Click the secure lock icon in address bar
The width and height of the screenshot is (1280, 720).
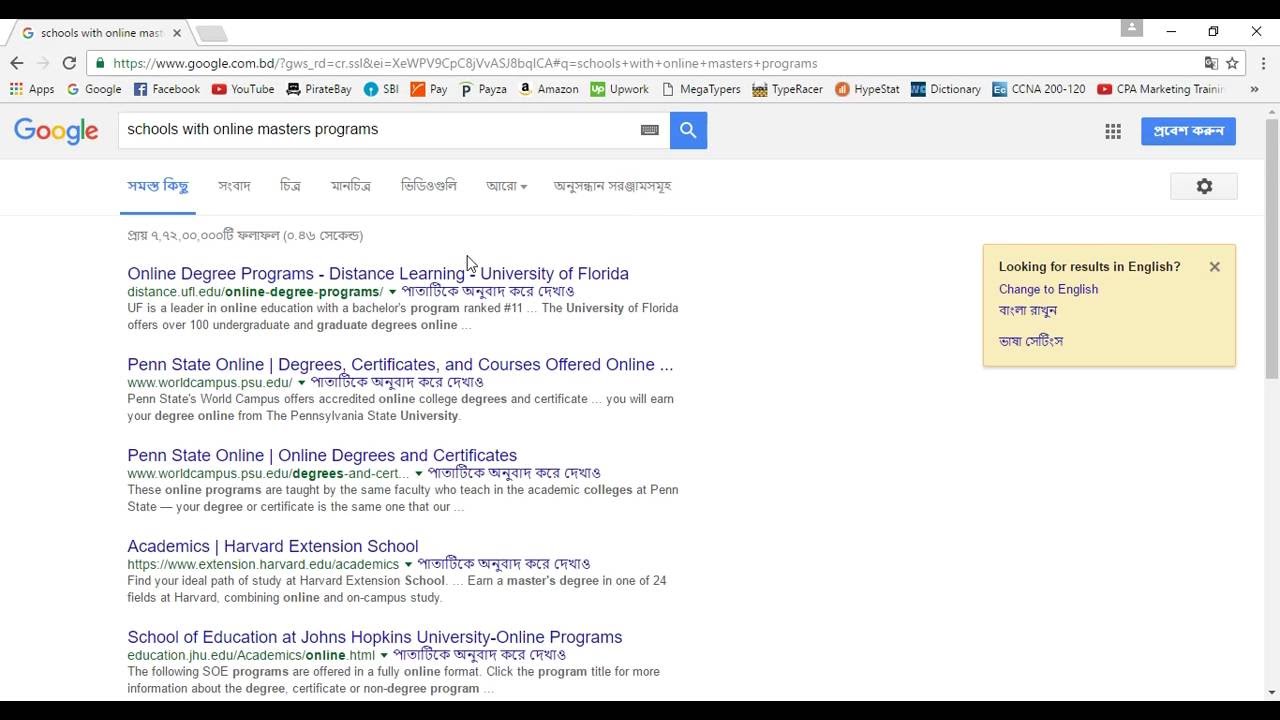99,63
